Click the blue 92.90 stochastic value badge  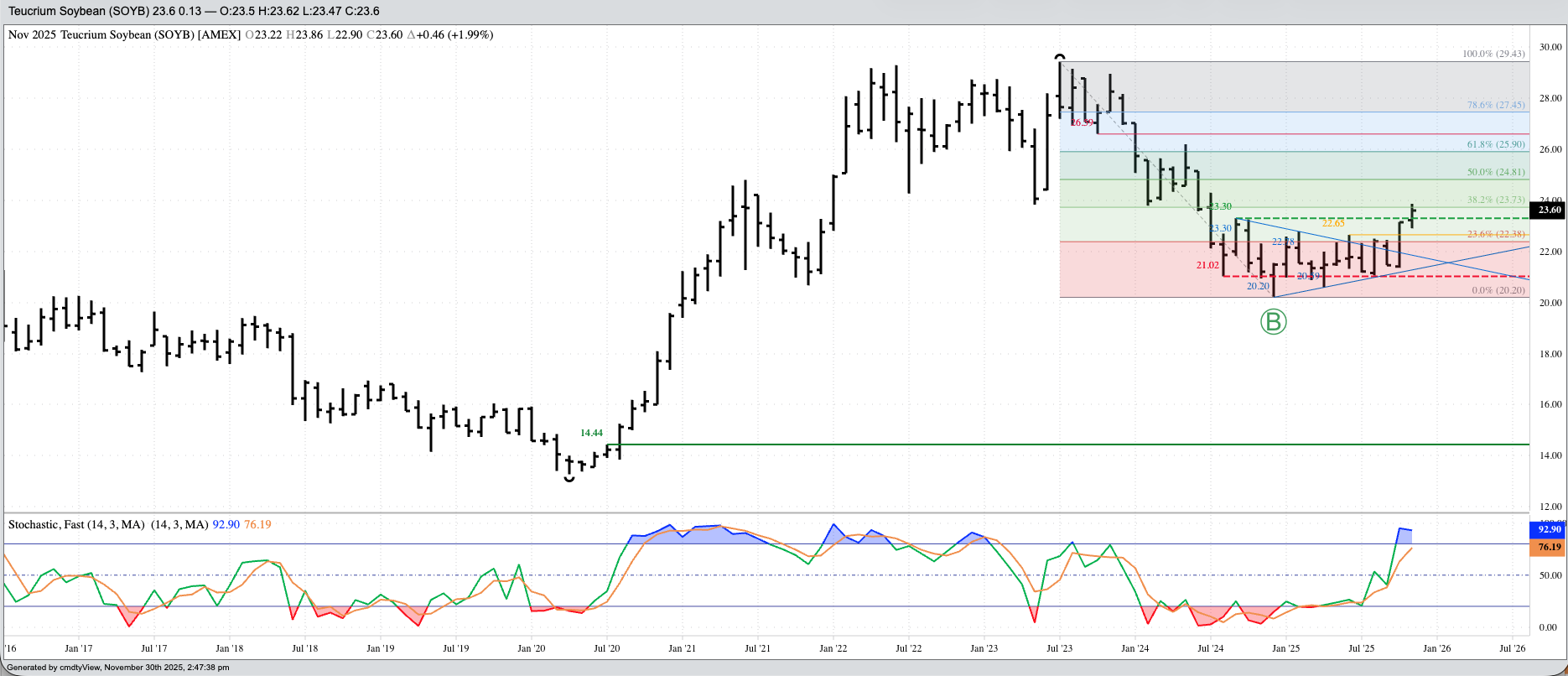tap(1548, 529)
